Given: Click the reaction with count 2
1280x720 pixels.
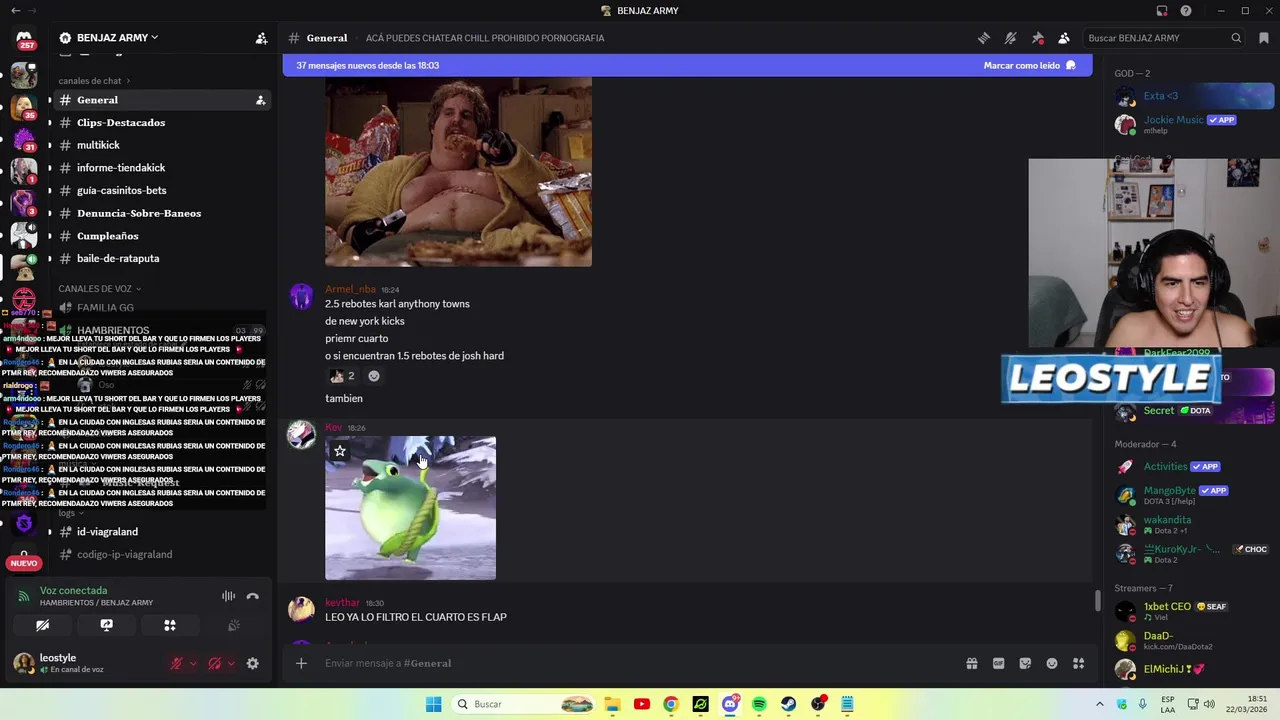Looking at the screenshot, I should pos(343,376).
